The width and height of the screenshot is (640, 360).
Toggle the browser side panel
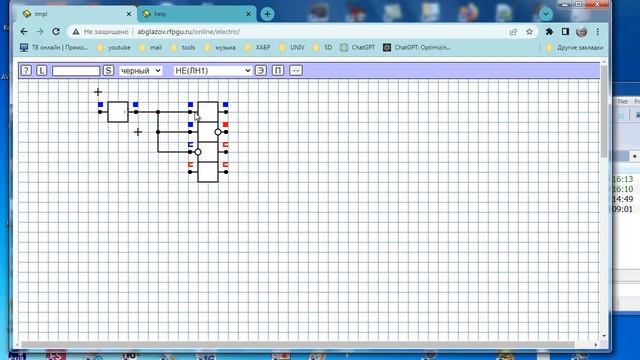(x=565, y=31)
